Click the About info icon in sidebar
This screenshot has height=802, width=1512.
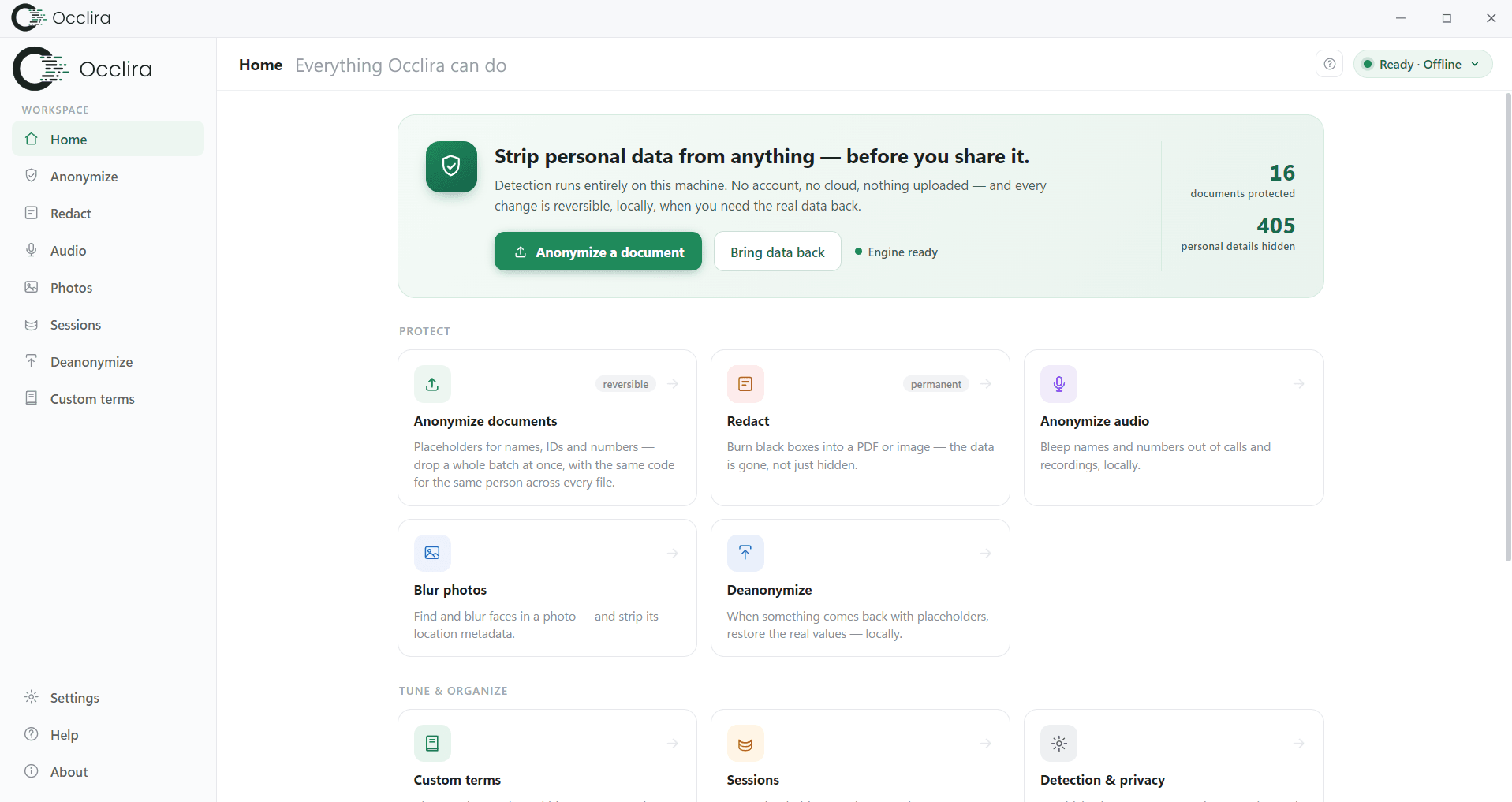(32, 771)
